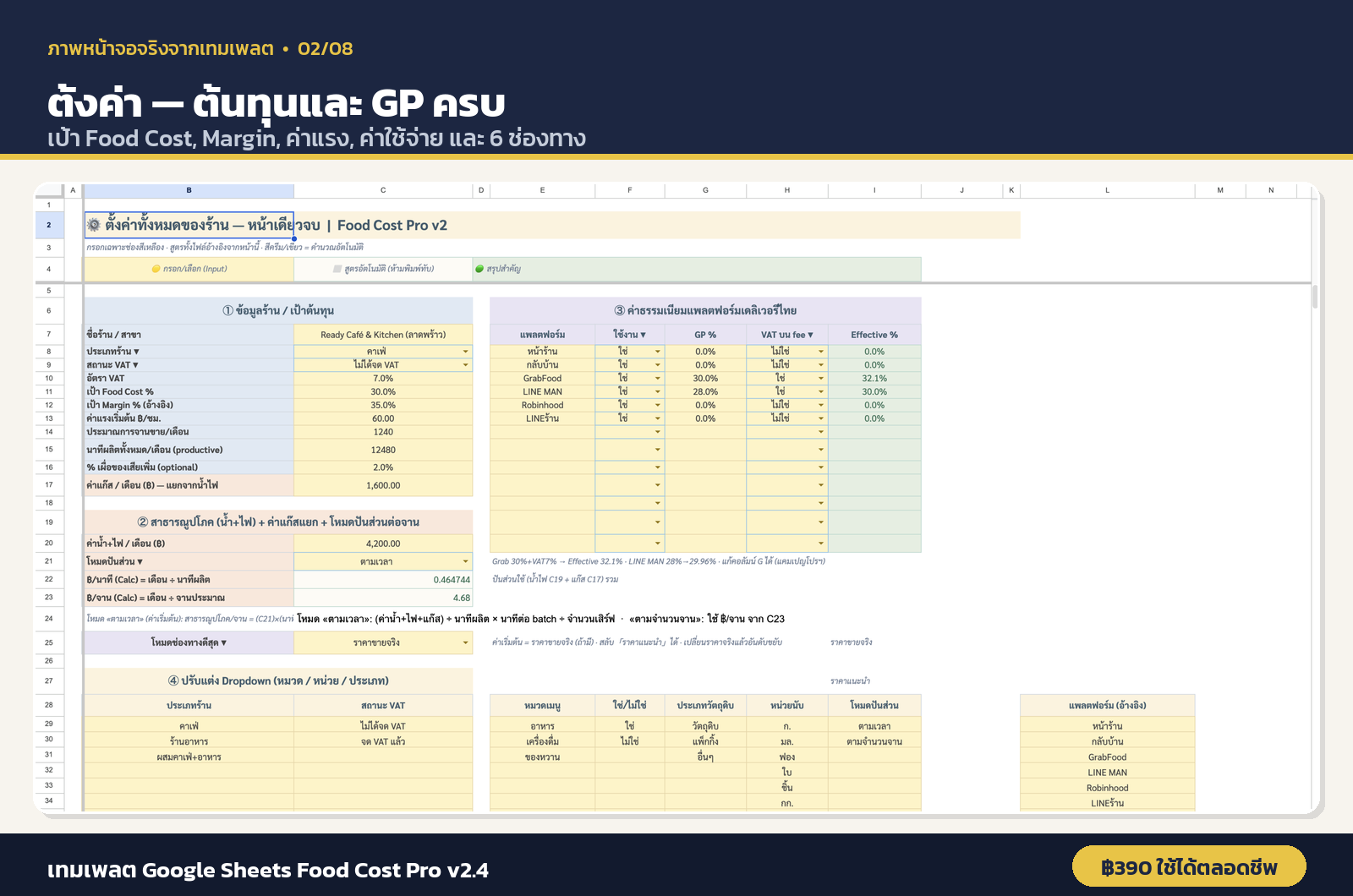Click the GrabFood Effective % value 32.1%
The image size is (1353, 896).
coord(874,379)
